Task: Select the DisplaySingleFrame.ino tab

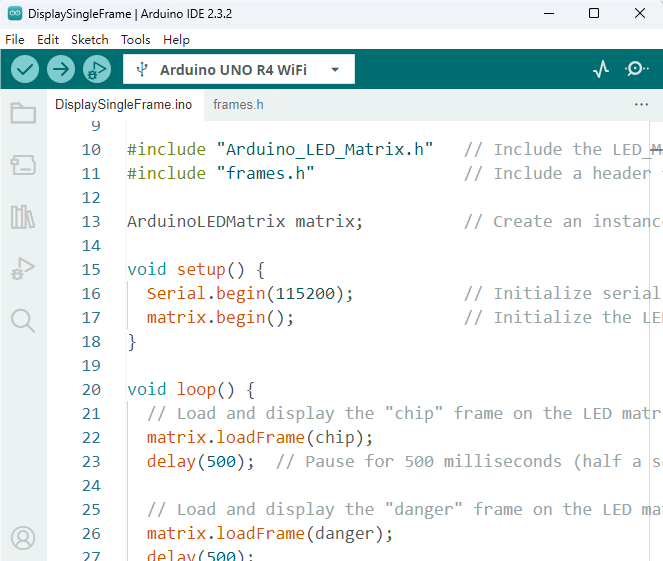Action: [x=123, y=104]
